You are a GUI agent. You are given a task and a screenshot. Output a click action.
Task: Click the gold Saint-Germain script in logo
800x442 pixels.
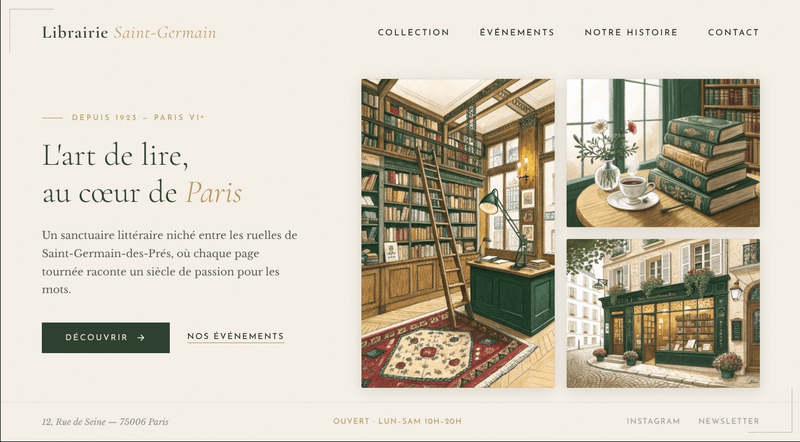tap(165, 32)
